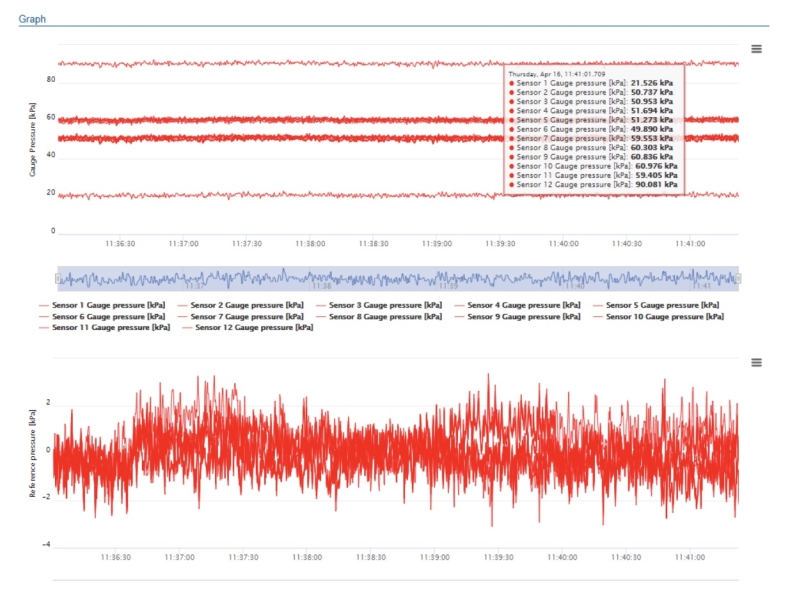Click the navigator's blue selected range area
Image resolution: width=790 pixels, height=591 pixels.
pyautogui.click(x=398, y=279)
